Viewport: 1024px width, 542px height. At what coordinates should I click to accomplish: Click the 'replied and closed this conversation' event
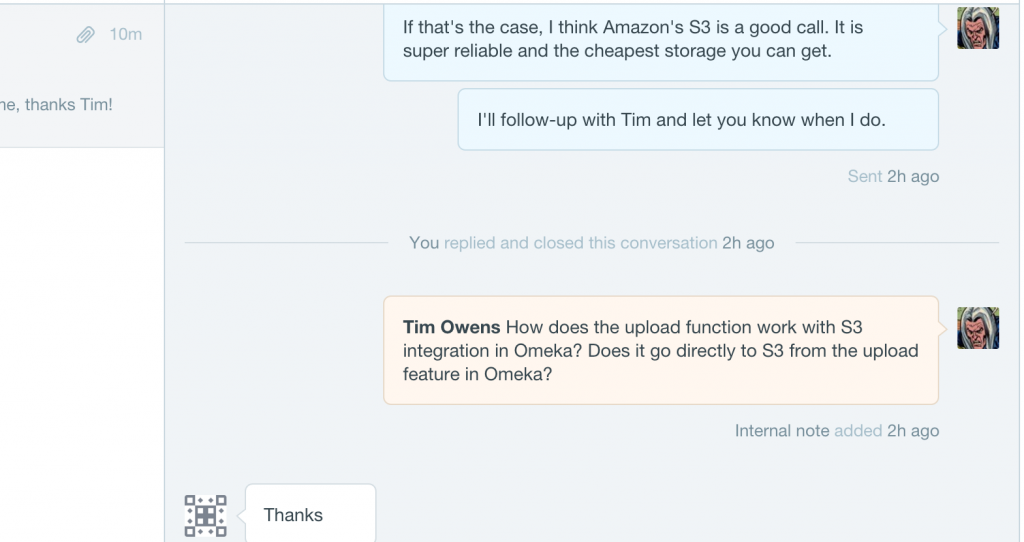click(x=581, y=243)
